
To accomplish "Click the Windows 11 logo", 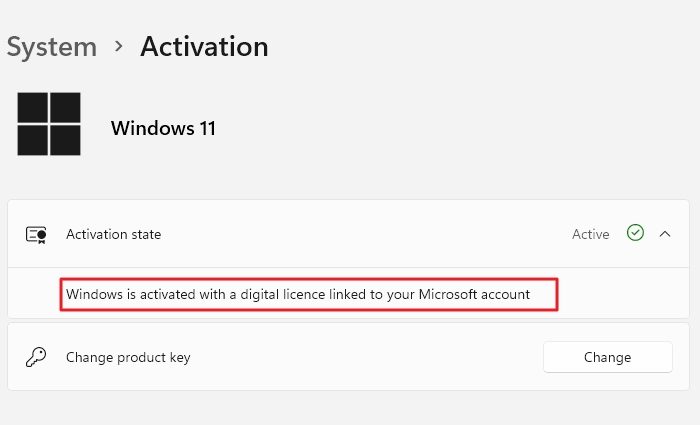I will tap(49, 124).
